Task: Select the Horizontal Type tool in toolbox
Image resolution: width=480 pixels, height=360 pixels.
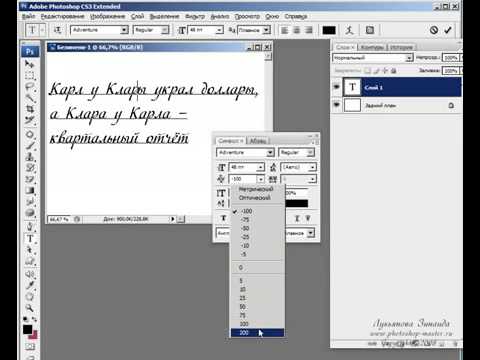Action: (30, 238)
